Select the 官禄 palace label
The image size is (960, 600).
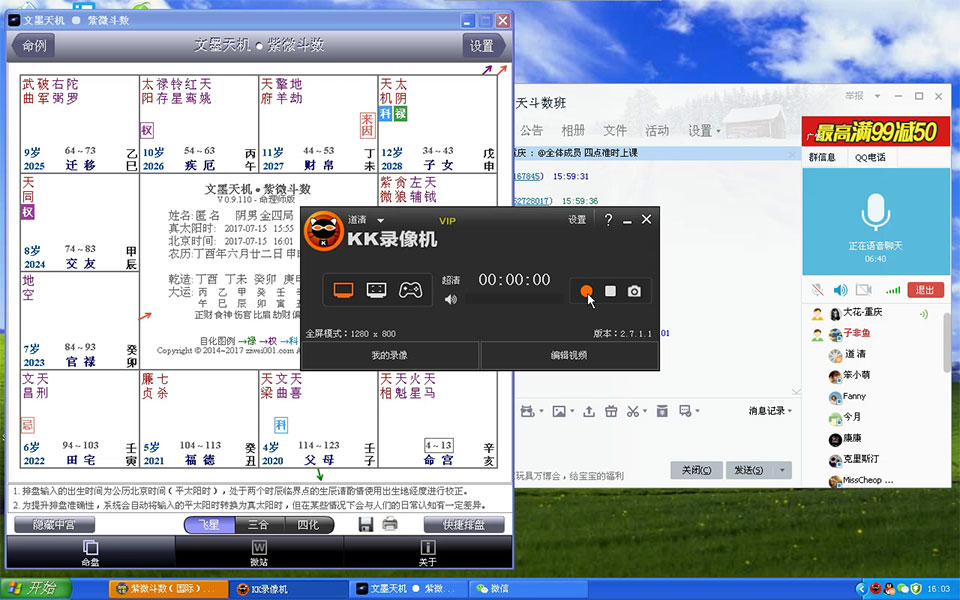[80, 362]
